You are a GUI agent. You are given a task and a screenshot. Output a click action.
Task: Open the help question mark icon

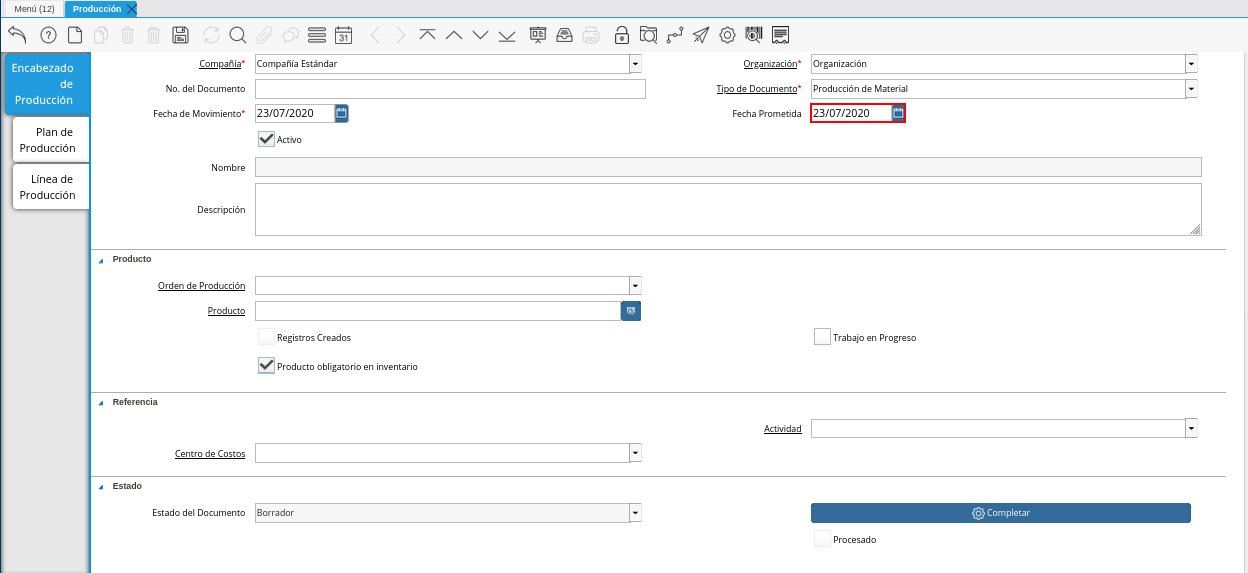[x=48, y=35]
